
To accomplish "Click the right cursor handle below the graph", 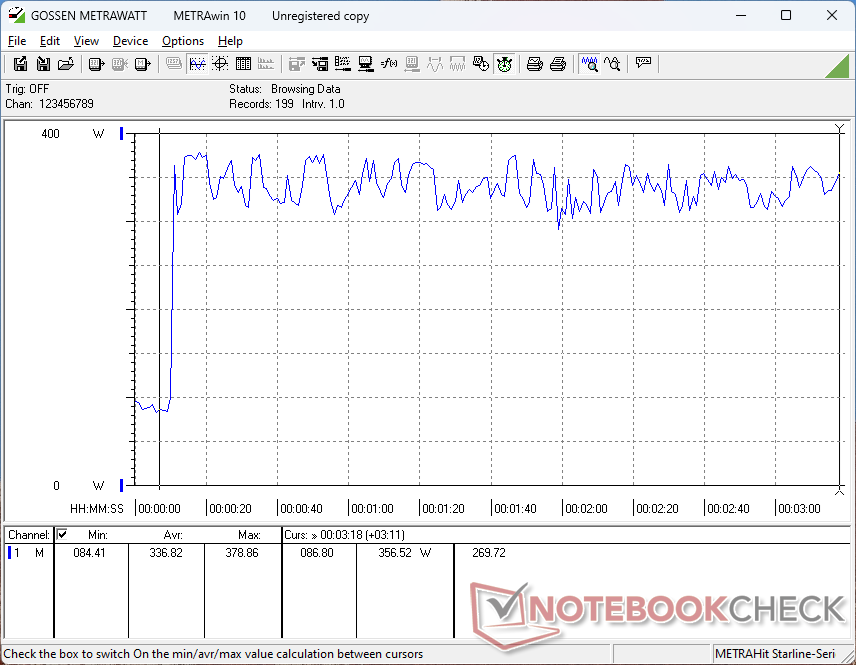I will click(840, 491).
